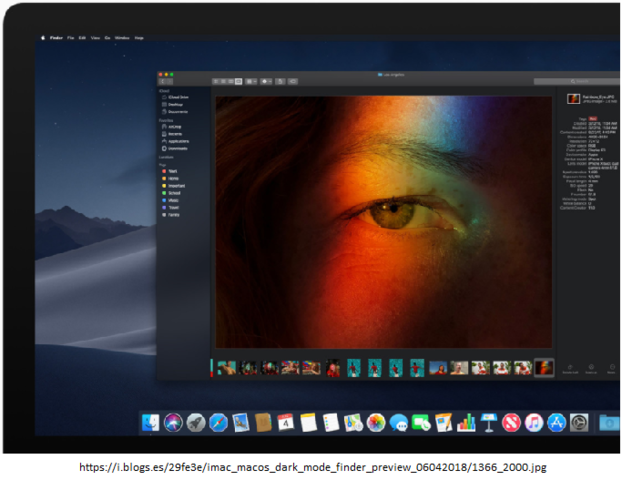Switch Finder to column view

230,81
